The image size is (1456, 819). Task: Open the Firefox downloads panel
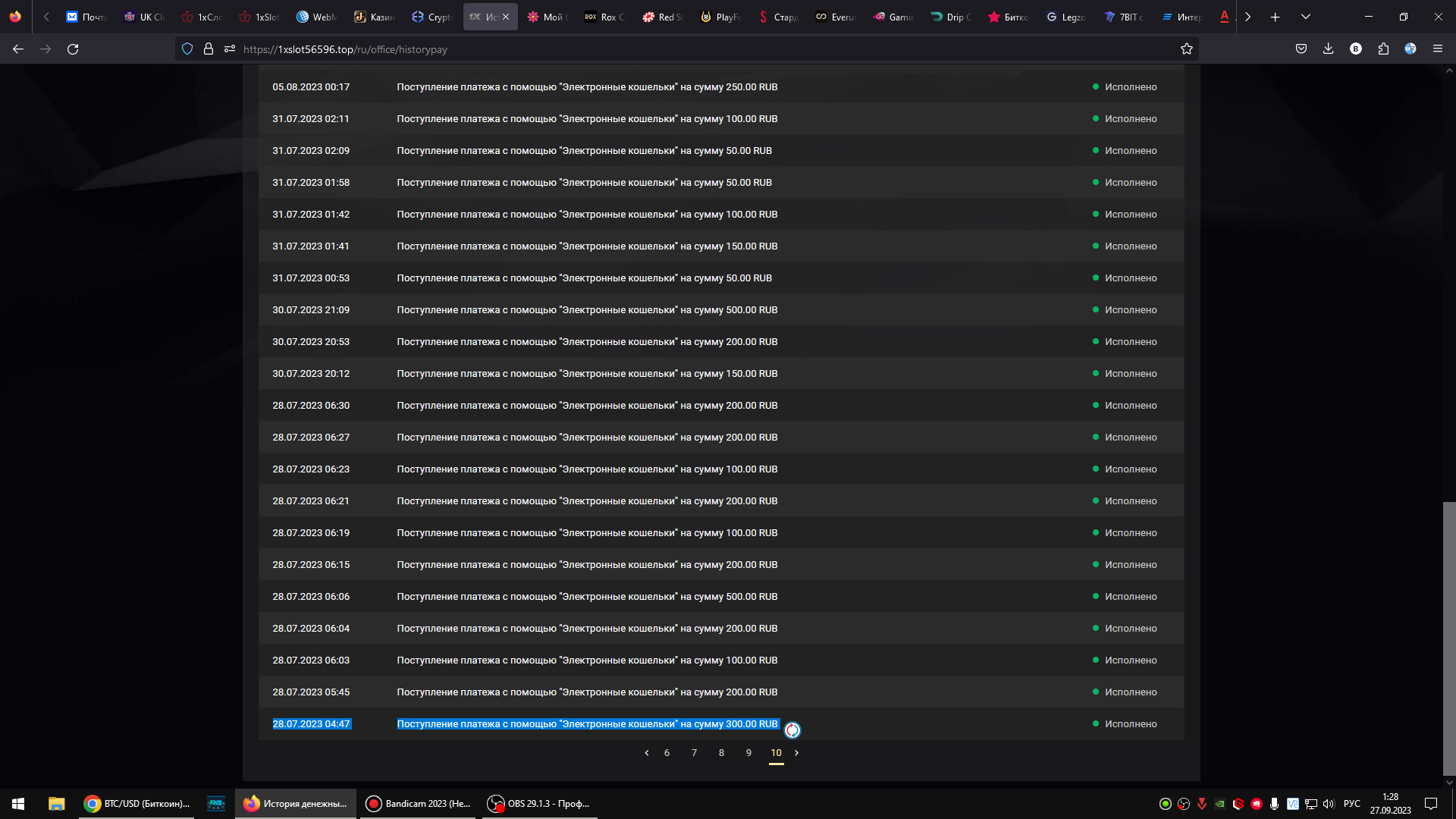pos(1328,49)
